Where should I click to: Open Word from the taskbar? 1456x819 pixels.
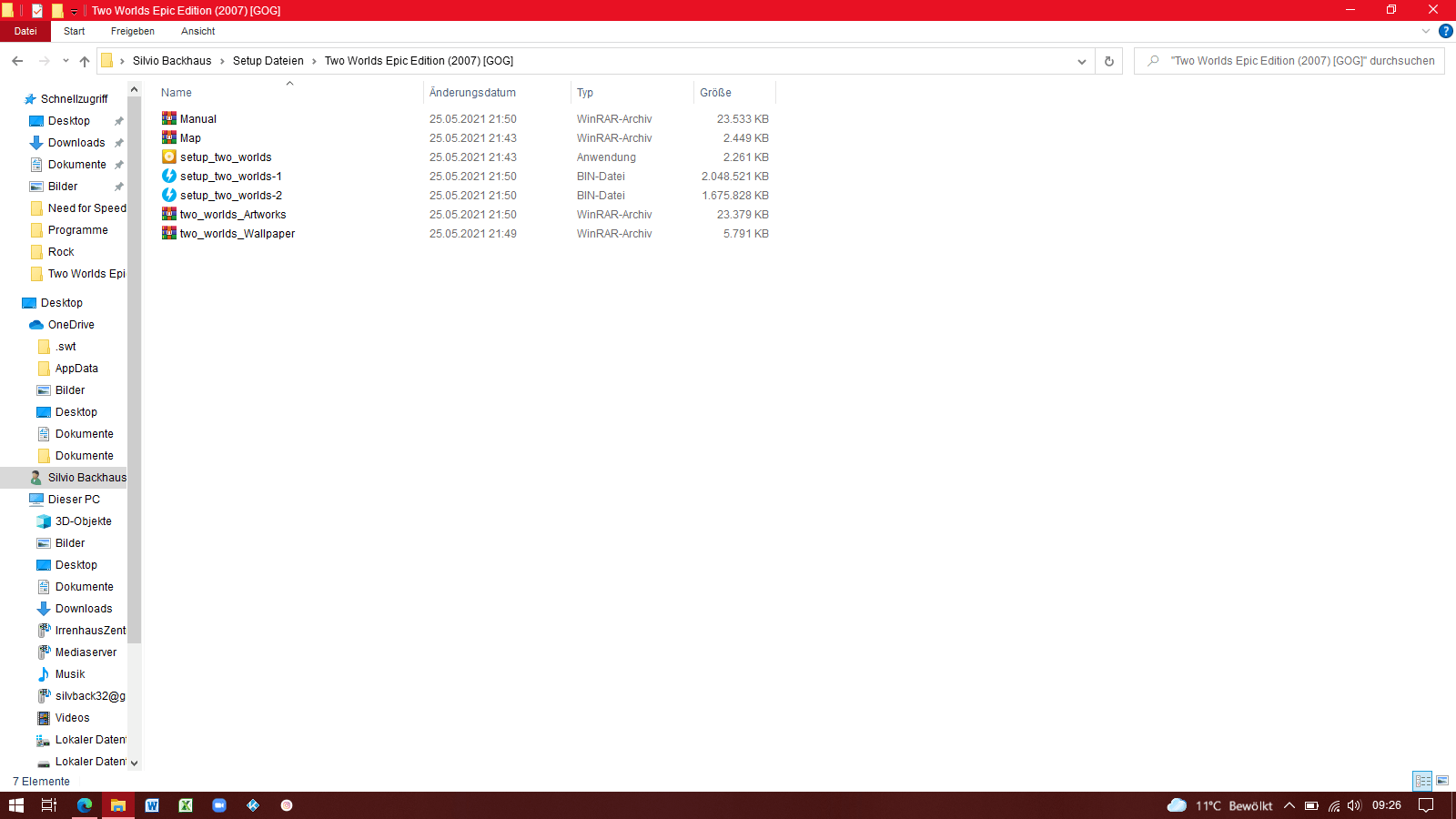pyautogui.click(x=152, y=805)
